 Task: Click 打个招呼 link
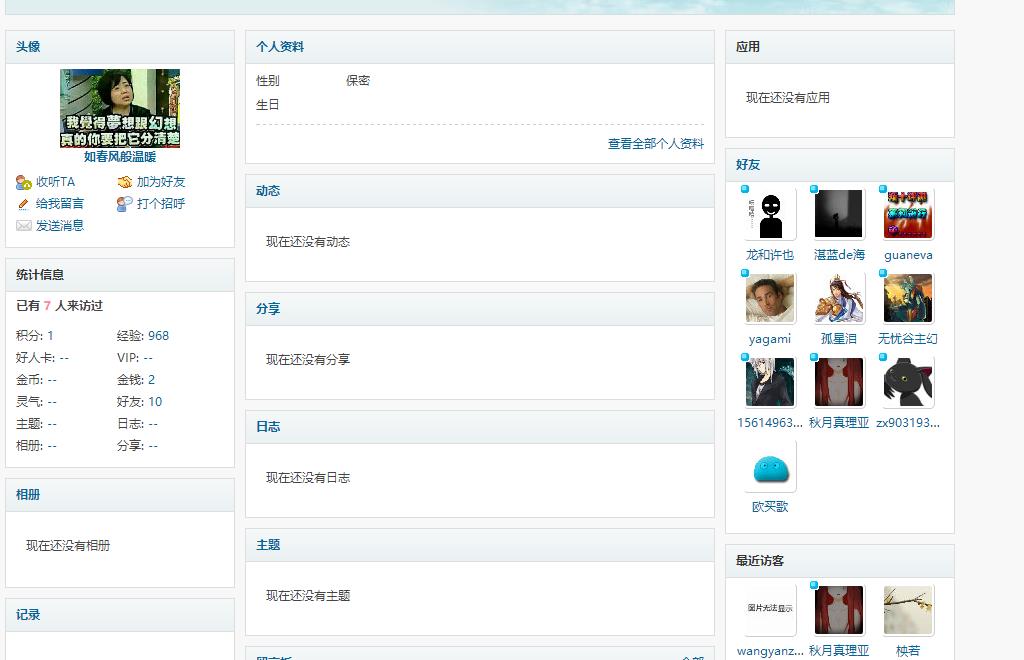[x=161, y=204]
